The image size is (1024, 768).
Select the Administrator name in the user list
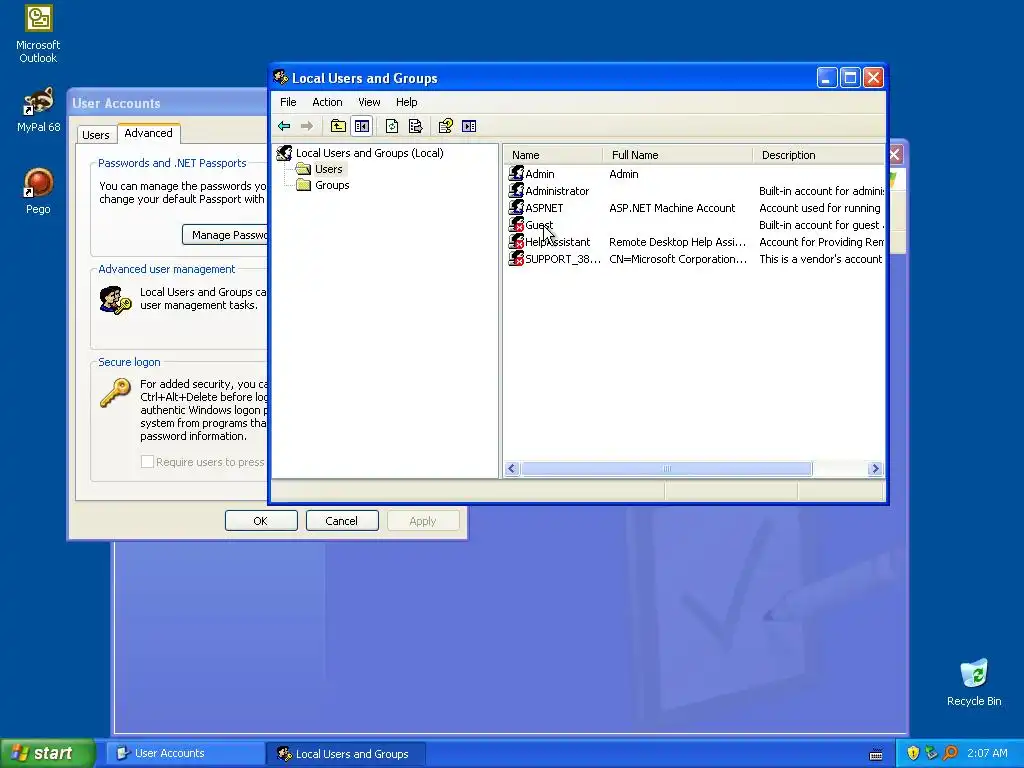[557, 191]
